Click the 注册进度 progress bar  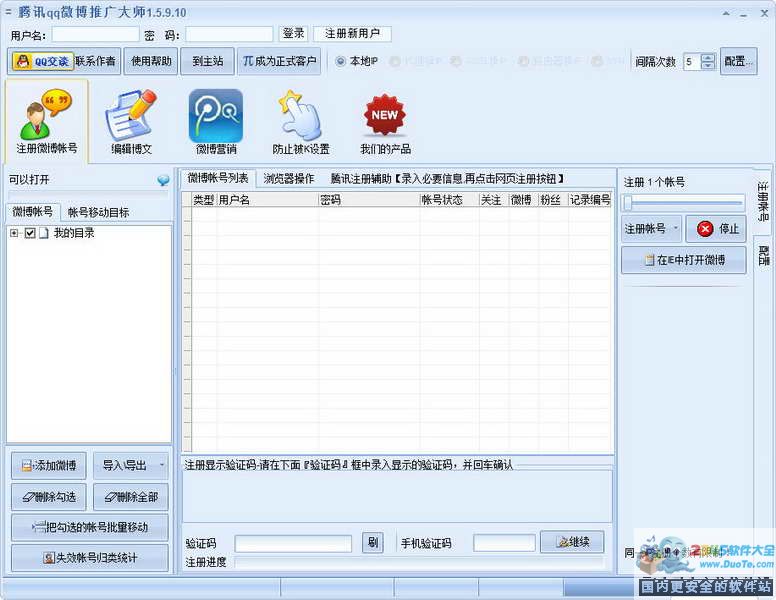coord(419,562)
